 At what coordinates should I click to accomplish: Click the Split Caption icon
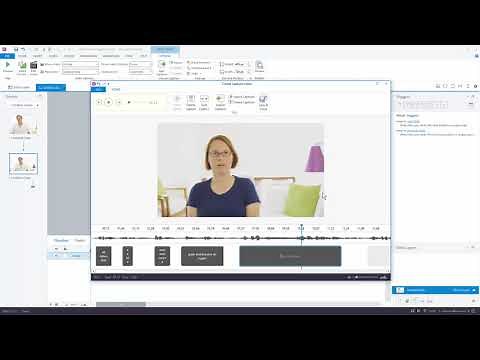tap(204, 99)
